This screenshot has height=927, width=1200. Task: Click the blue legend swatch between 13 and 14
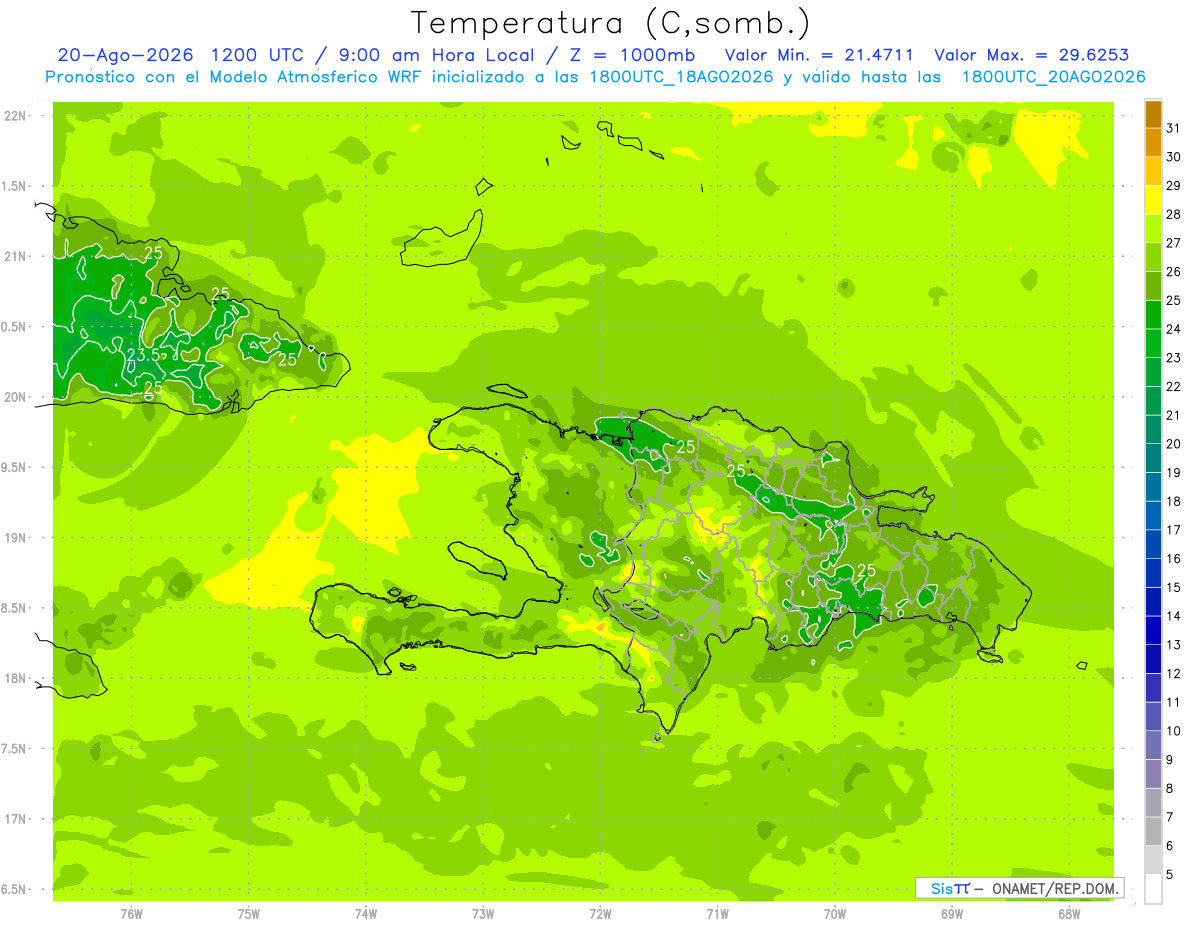1153,631
